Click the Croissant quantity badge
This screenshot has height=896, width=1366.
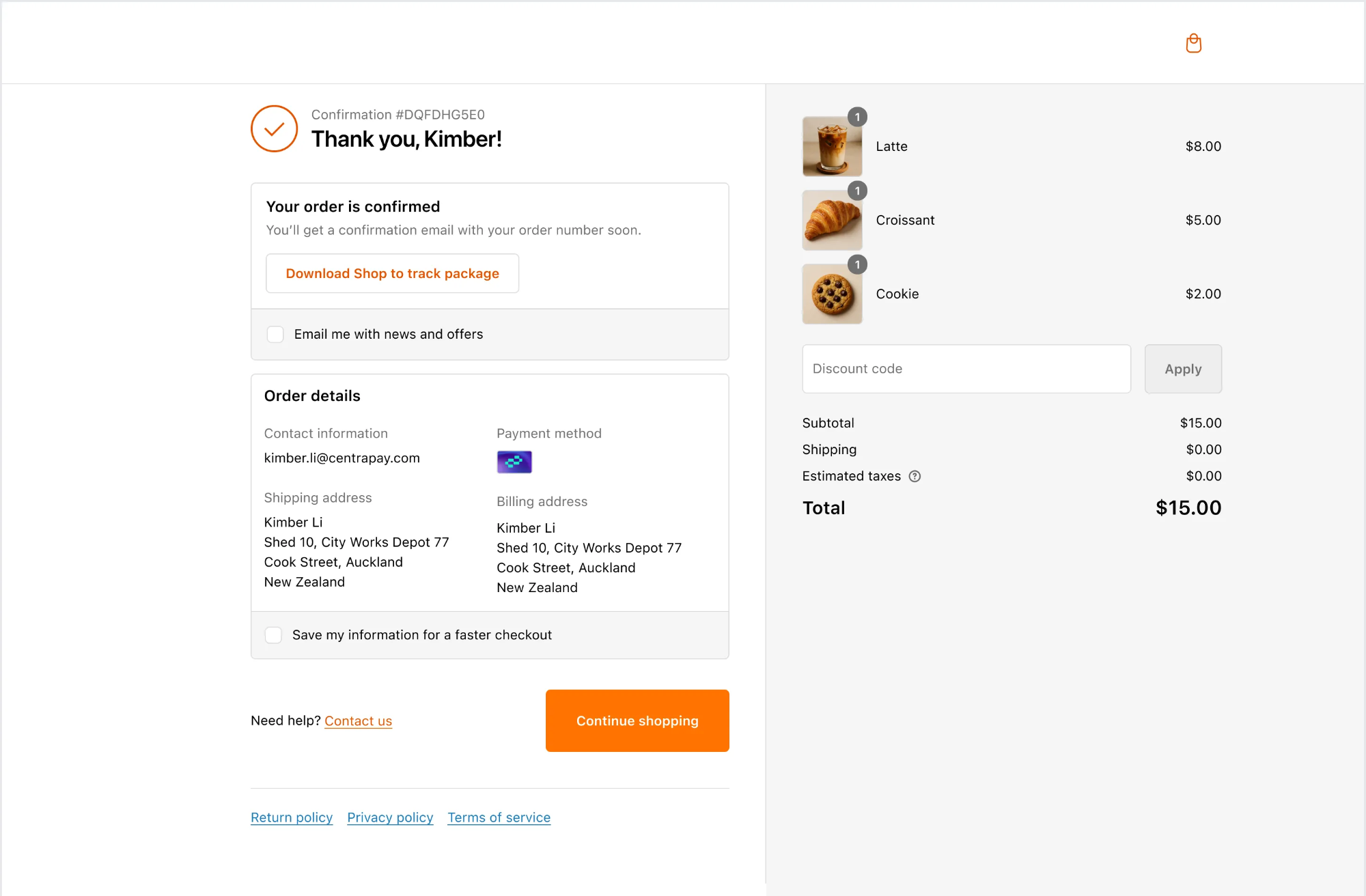coord(858,191)
